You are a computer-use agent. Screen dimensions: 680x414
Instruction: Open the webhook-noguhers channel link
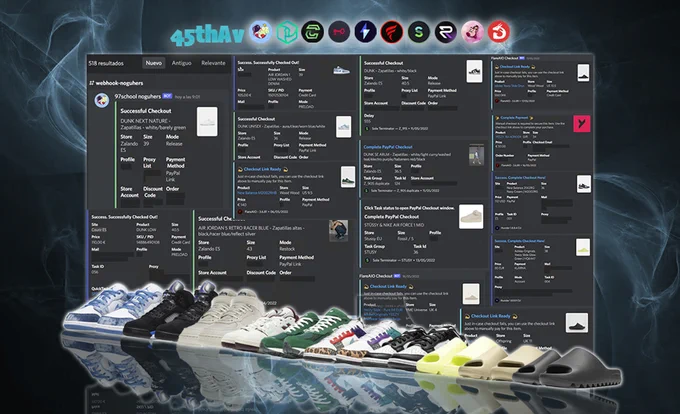(x=119, y=83)
